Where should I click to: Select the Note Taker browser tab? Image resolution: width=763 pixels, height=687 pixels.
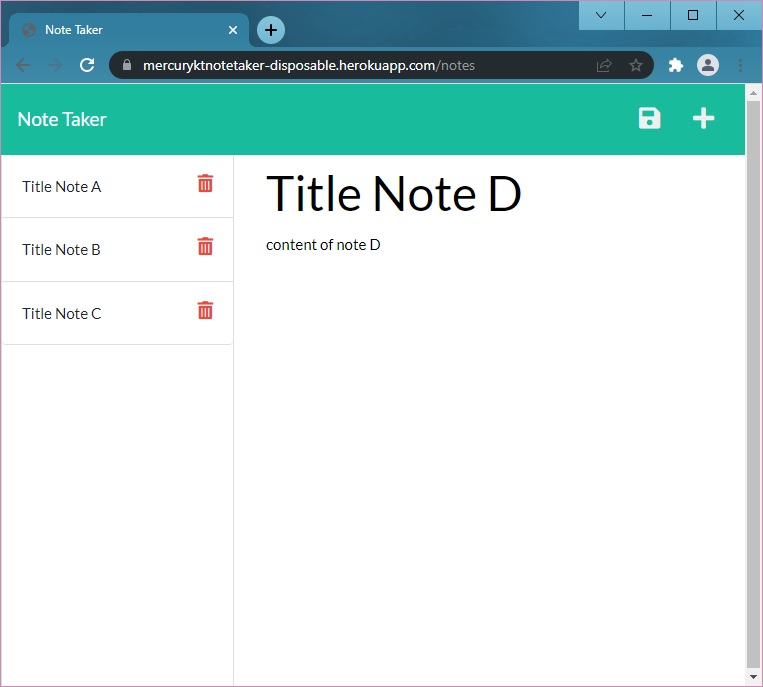129,30
